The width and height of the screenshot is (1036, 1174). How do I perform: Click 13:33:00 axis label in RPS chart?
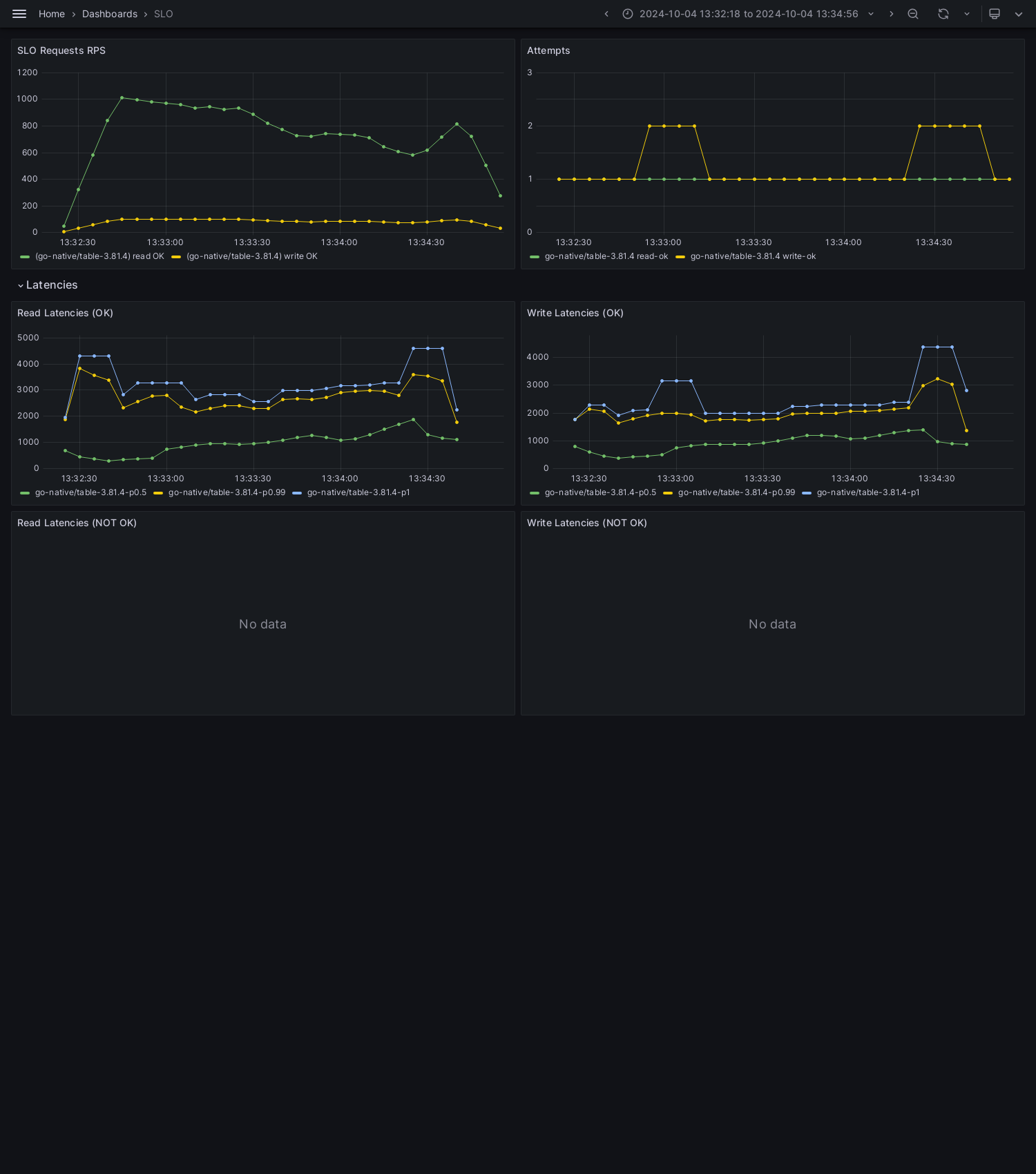click(165, 242)
